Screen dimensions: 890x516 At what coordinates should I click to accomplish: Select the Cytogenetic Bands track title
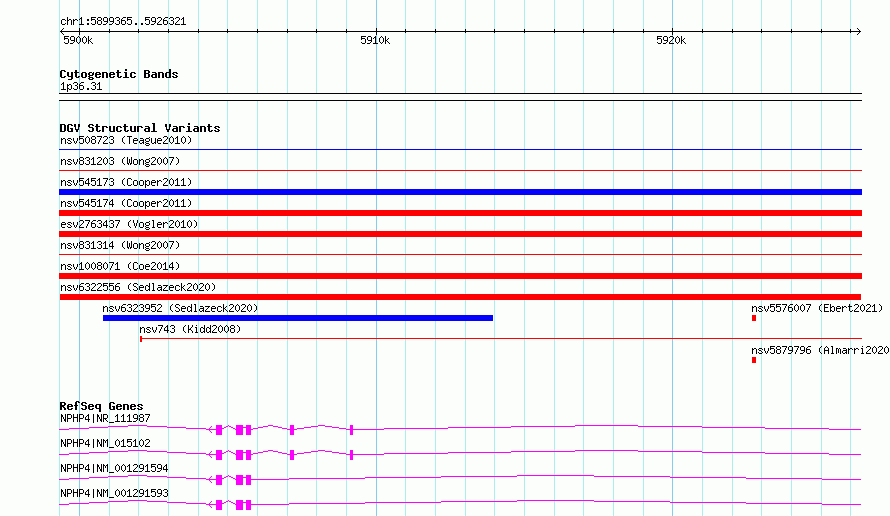click(119, 74)
